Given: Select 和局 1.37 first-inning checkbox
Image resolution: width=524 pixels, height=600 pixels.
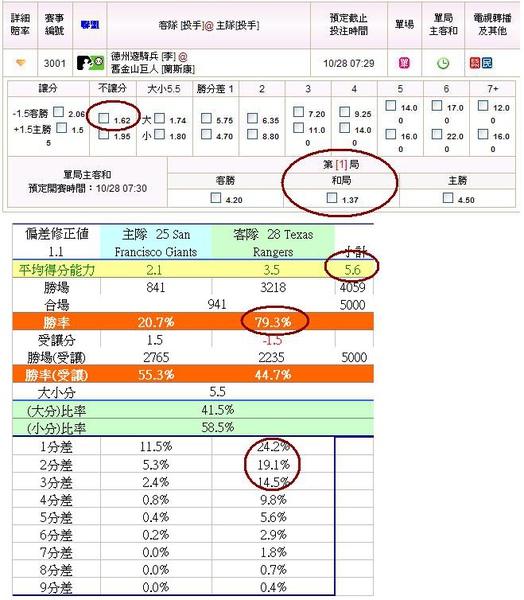Looking at the screenshot, I should (x=332, y=198).
